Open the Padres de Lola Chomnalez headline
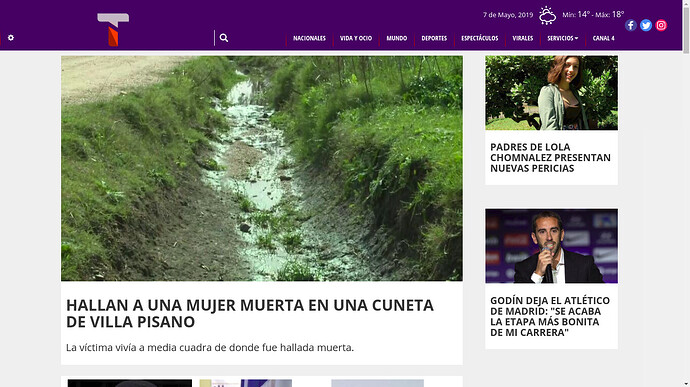 tap(551, 158)
